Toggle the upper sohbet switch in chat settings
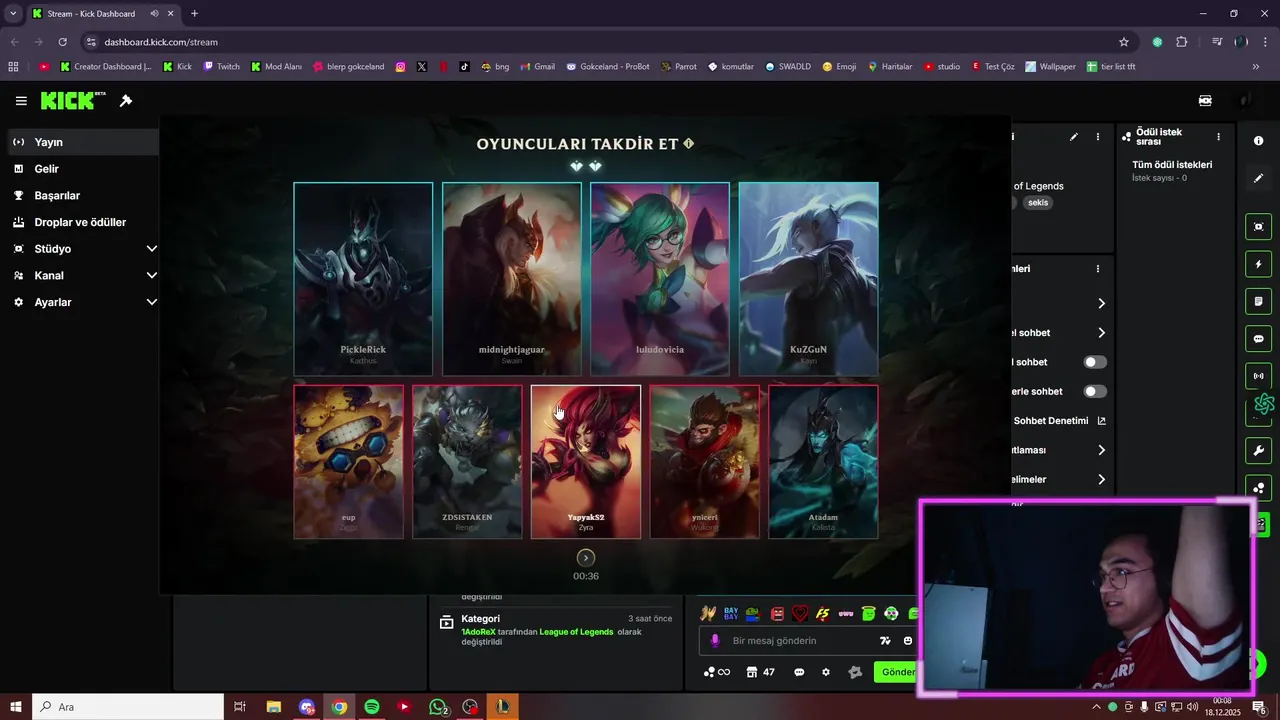1280x720 pixels. pos(1095,362)
